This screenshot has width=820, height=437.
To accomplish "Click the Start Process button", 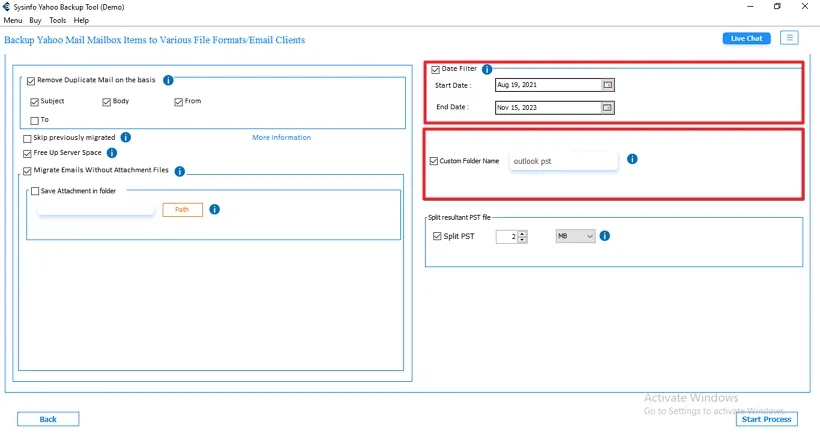I will (x=766, y=419).
